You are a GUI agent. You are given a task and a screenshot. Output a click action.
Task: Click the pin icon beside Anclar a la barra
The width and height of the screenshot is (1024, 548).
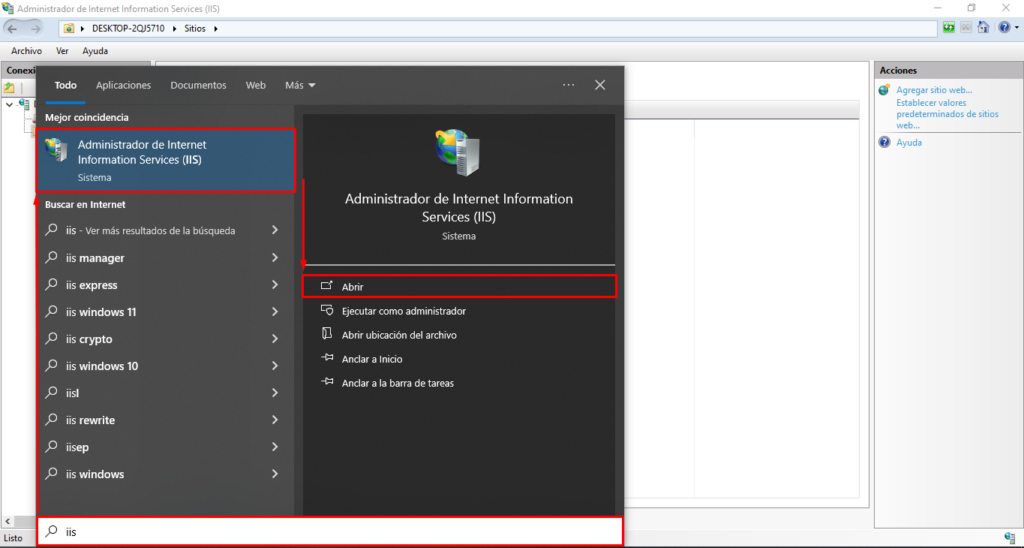coord(327,382)
